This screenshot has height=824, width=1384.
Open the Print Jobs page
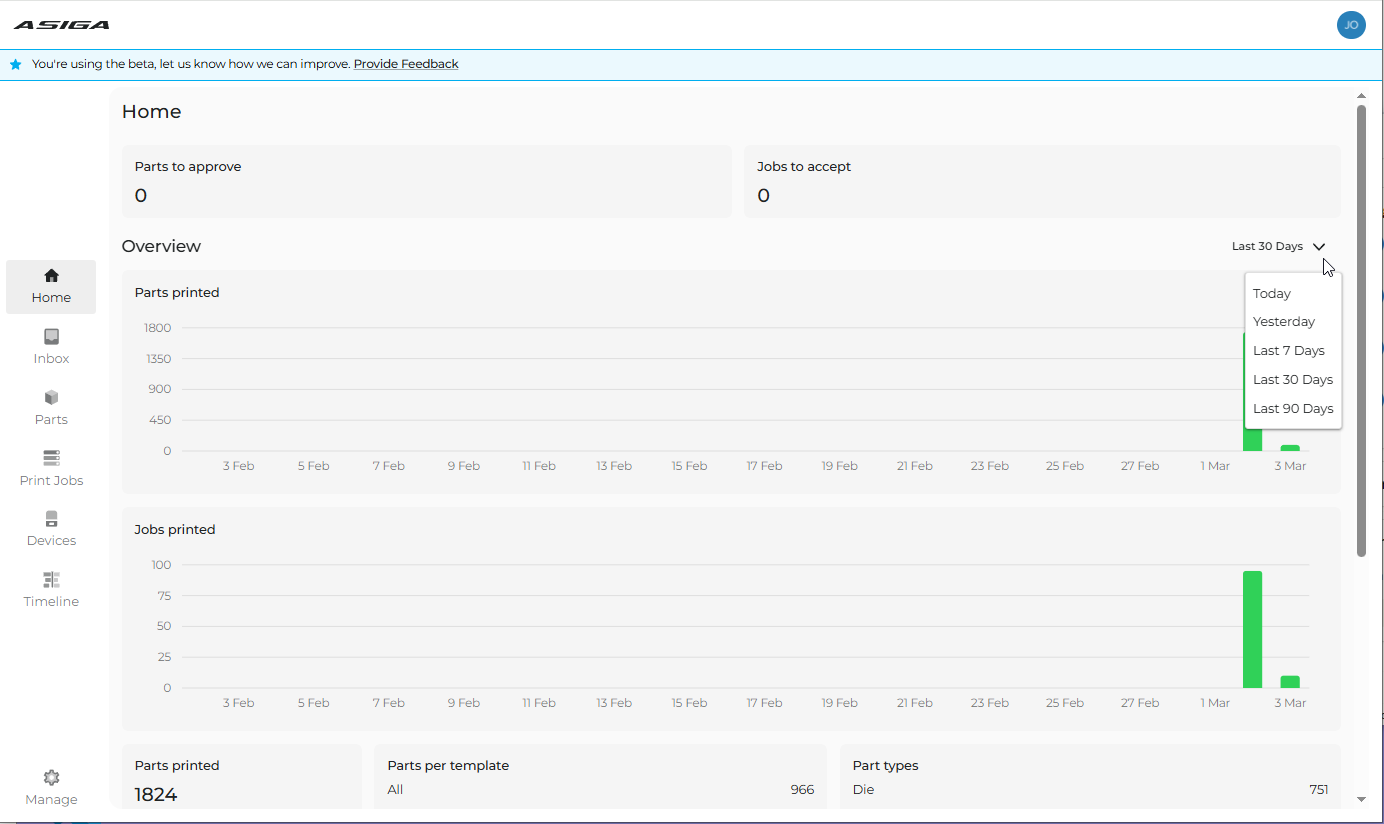[x=51, y=469]
